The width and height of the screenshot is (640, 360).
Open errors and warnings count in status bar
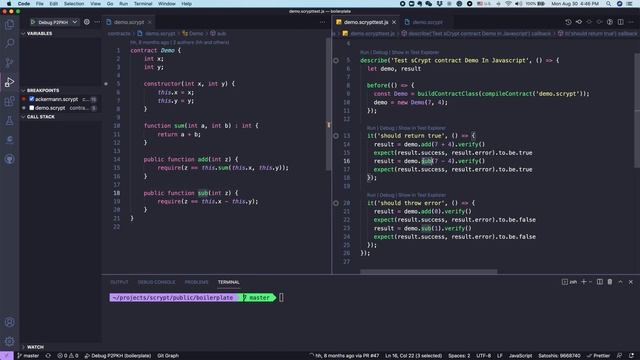68,356
